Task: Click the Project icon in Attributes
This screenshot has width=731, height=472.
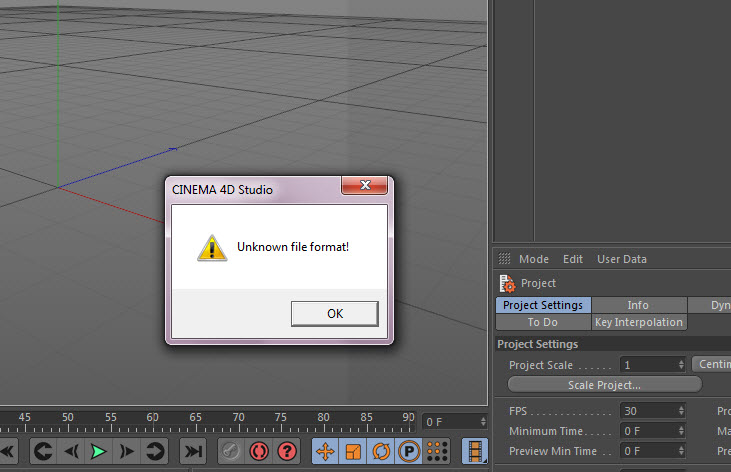Action: tap(507, 283)
